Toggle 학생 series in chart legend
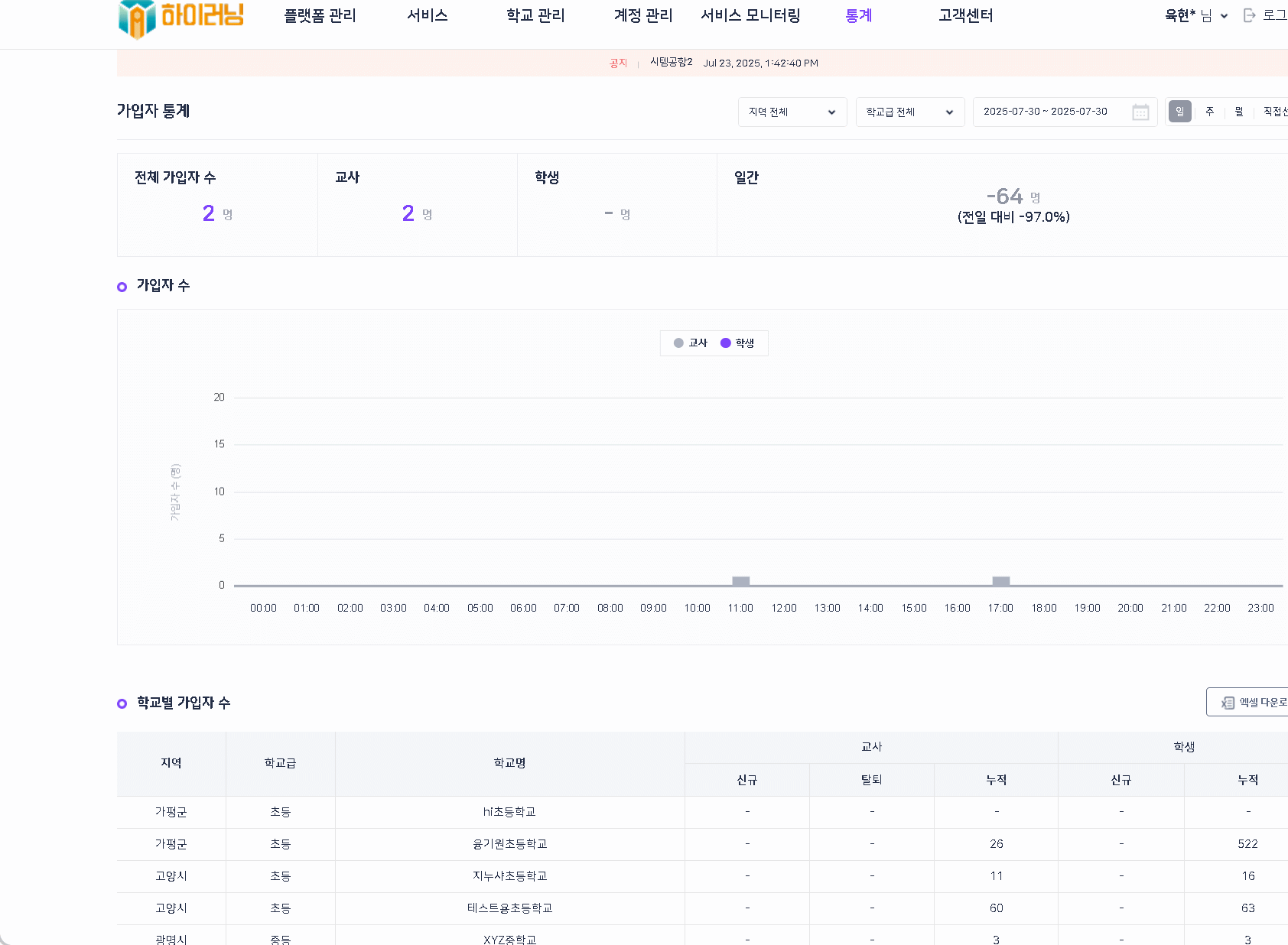Viewport: 1288px width, 945px height. coord(737,343)
